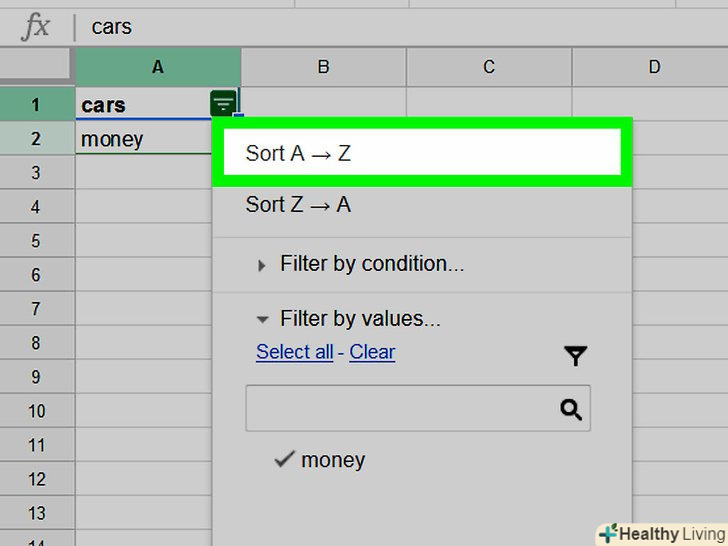Select column B header
The width and height of the screenshot is (728, 546).
[x=323, y=67]
